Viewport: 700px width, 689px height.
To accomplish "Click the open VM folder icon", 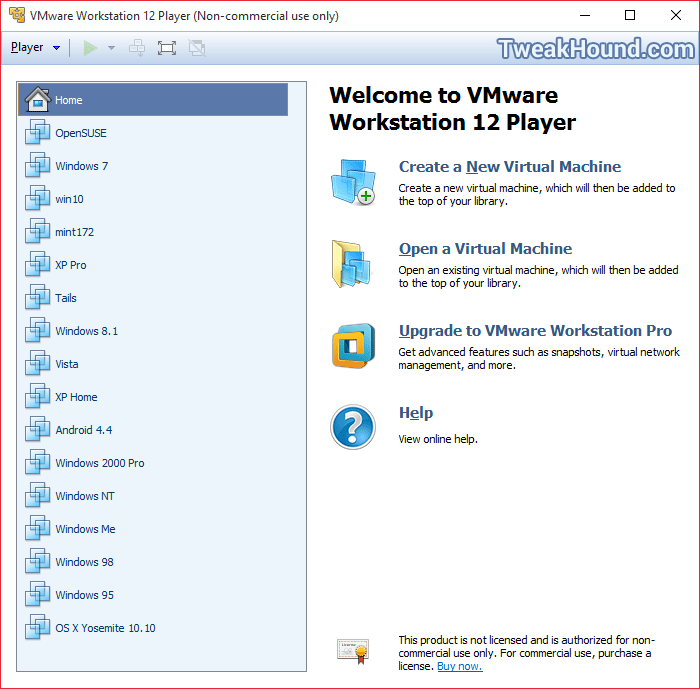I will point(351,264).
